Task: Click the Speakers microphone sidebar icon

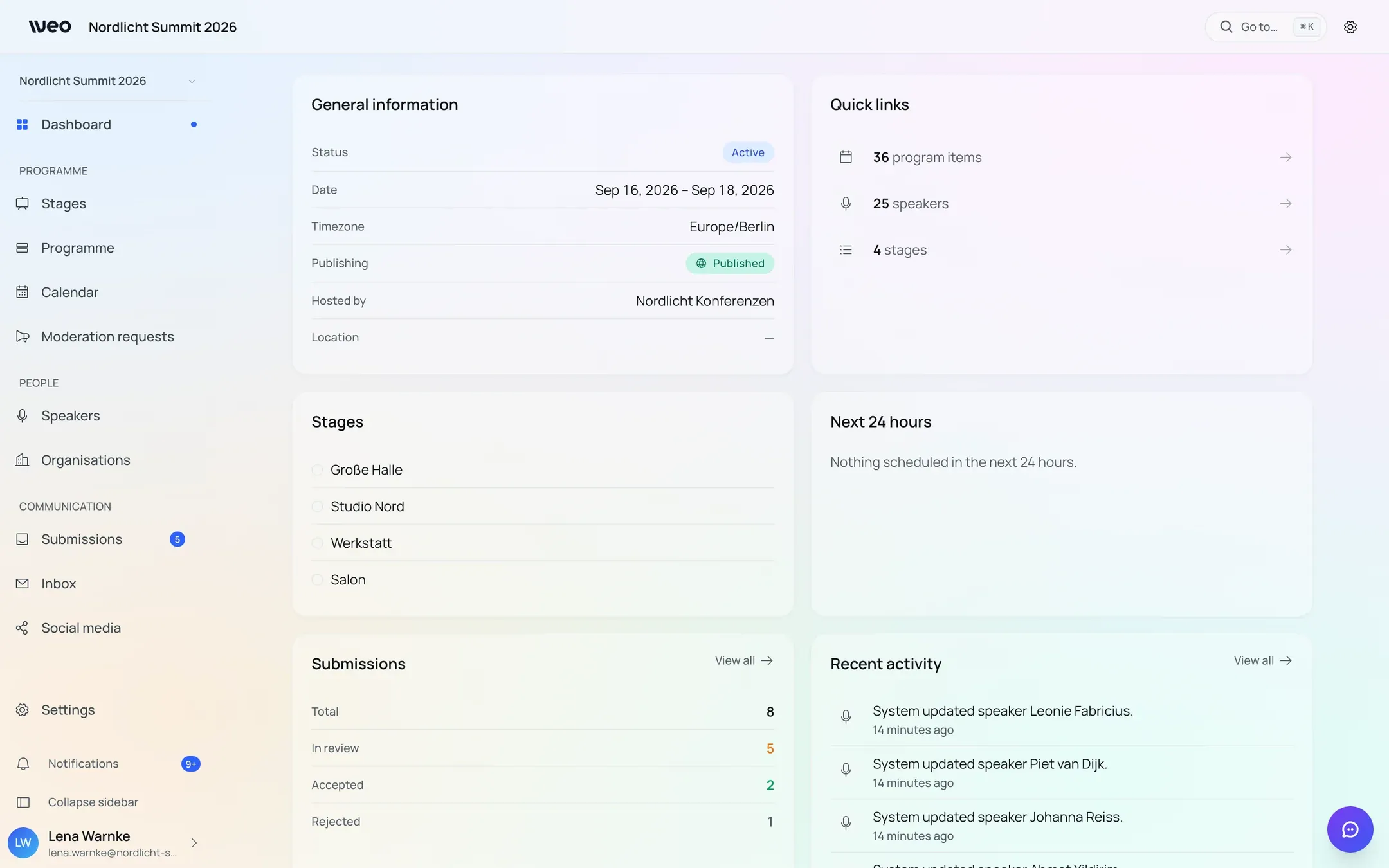Action: click(23, 416)
